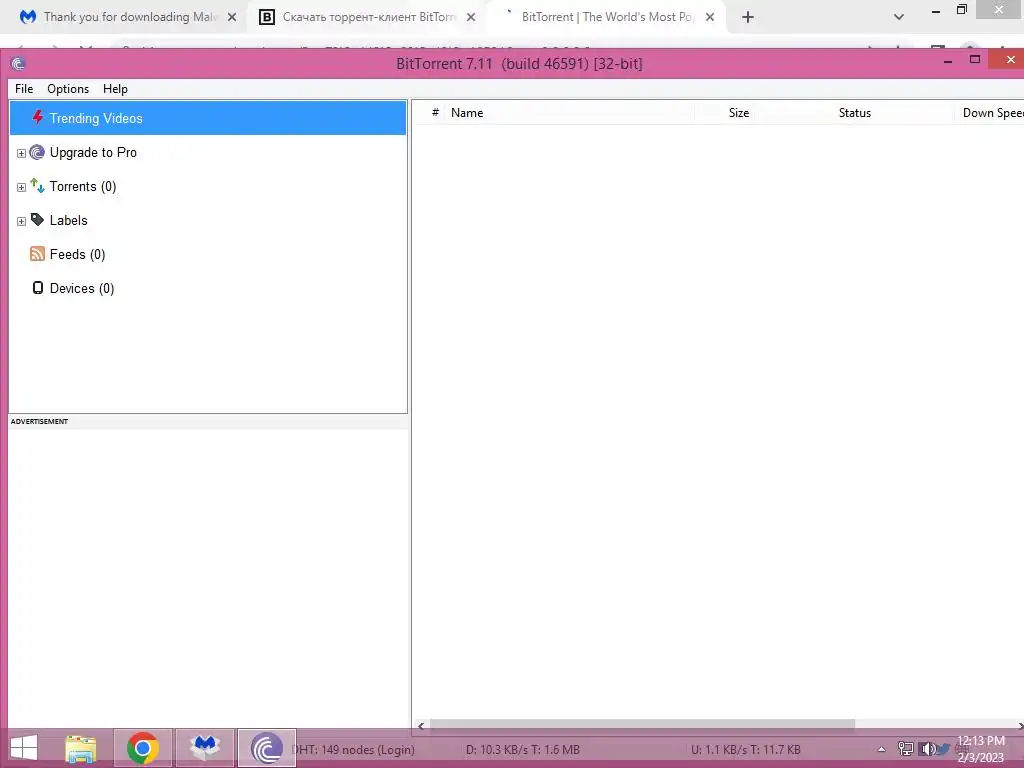Click BitTorrent taskbar icon

[266, 748]
